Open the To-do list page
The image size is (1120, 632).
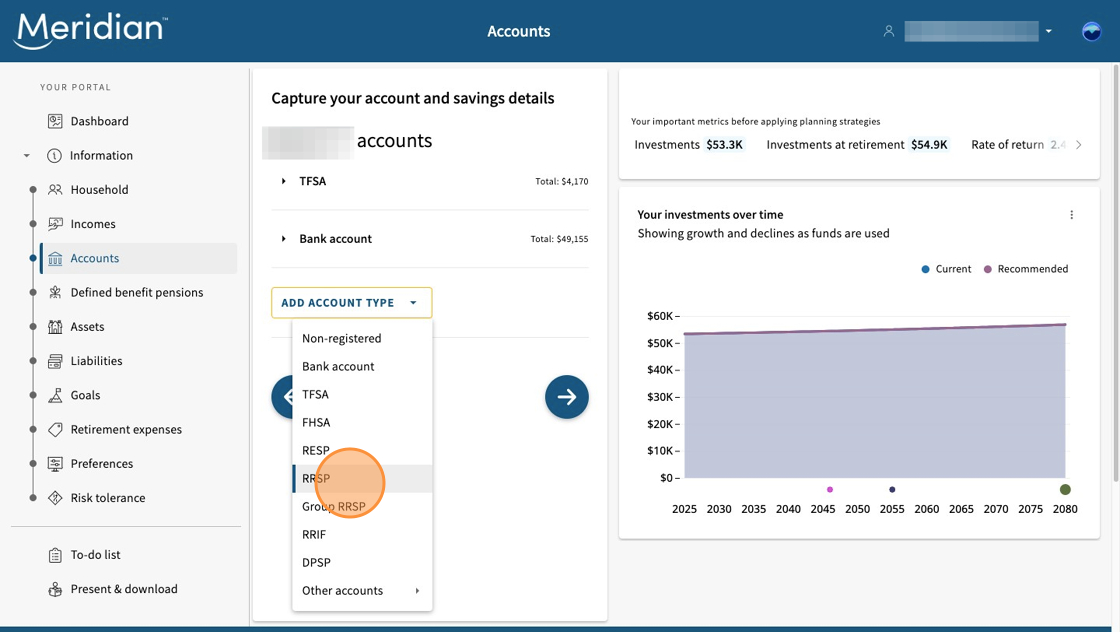coord(95,555)
